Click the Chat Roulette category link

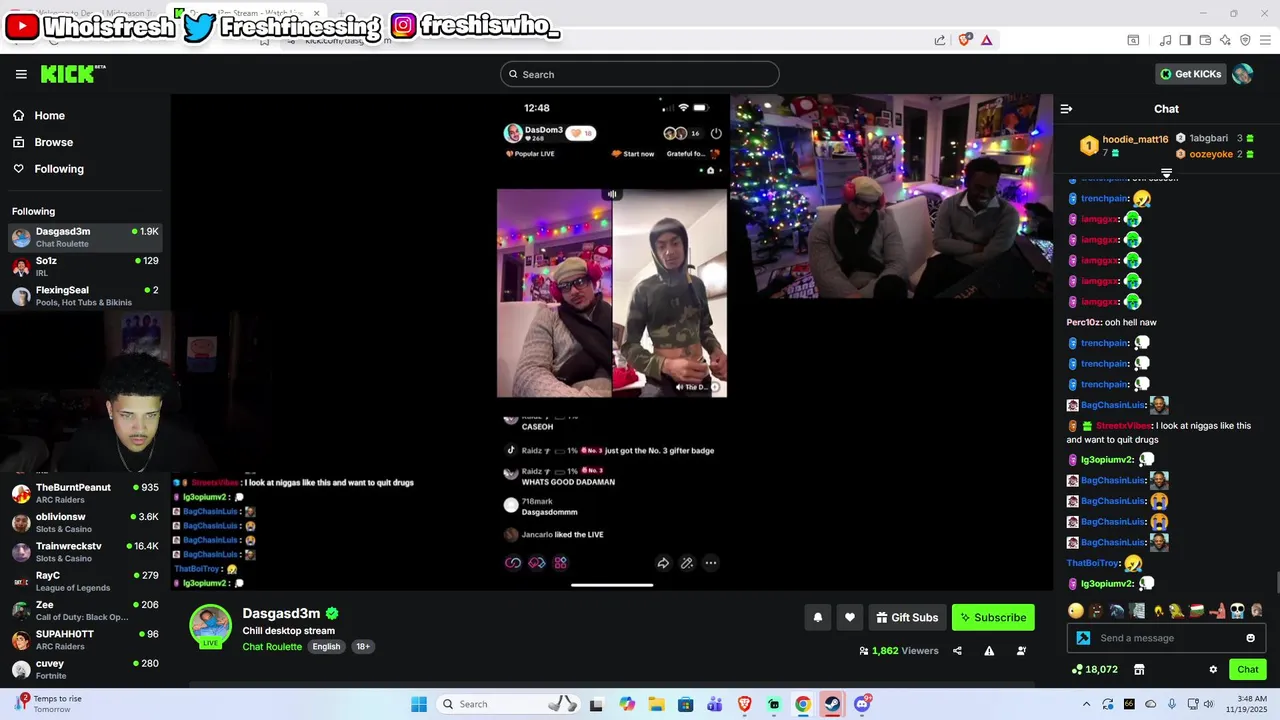pos(272,647)
